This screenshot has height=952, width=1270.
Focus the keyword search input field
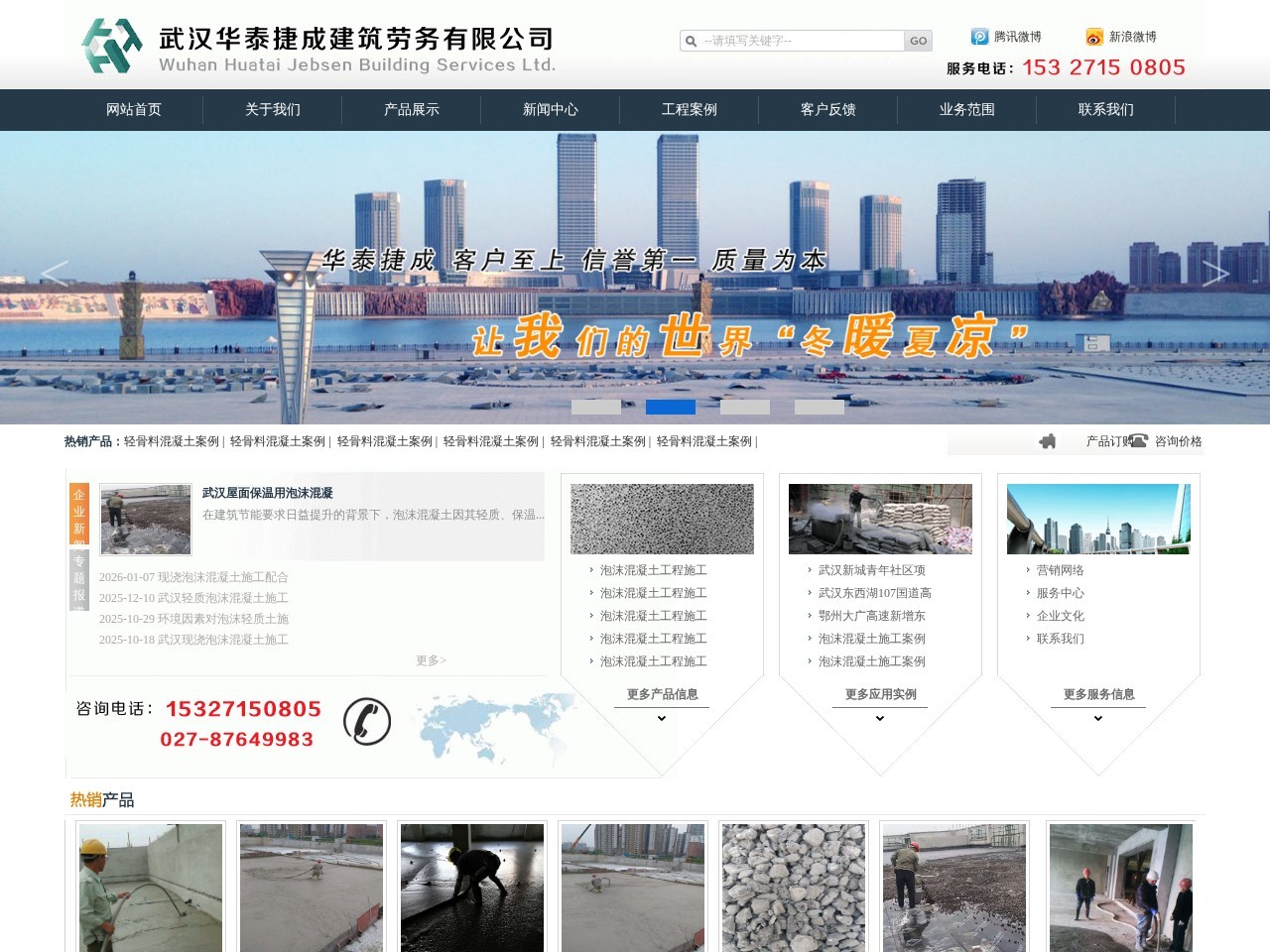(802, 41)
